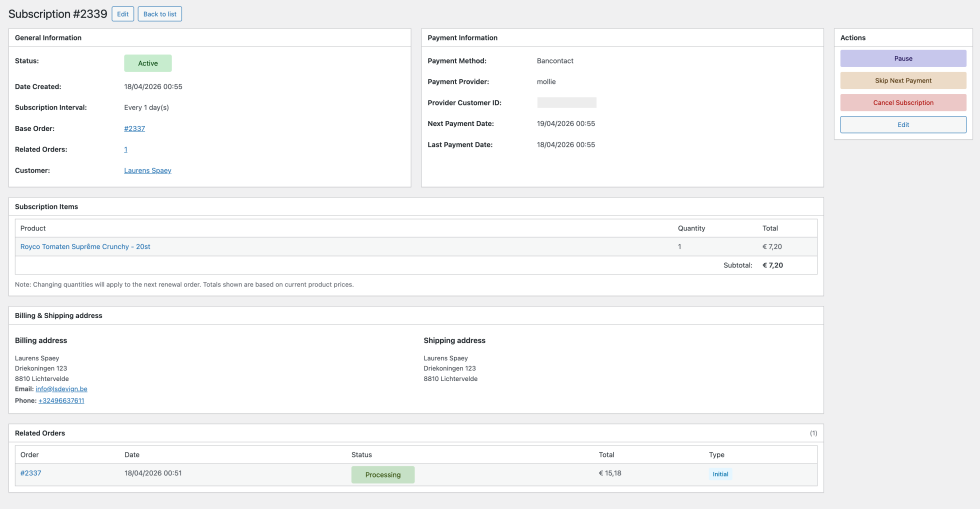Click the Related Orders panel header
Image resolution: width=980 pixels, height=509 pixels.
(x=42, y=433)
